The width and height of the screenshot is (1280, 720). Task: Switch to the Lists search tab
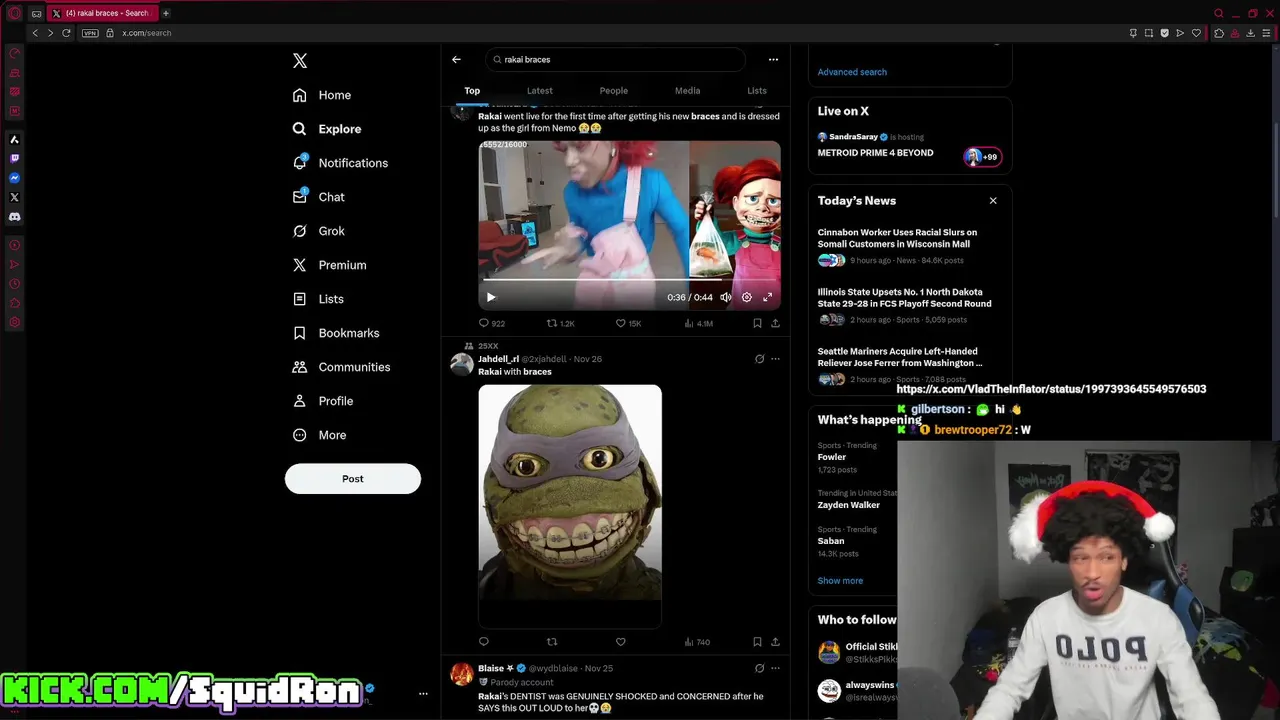[x=757, y=91]
